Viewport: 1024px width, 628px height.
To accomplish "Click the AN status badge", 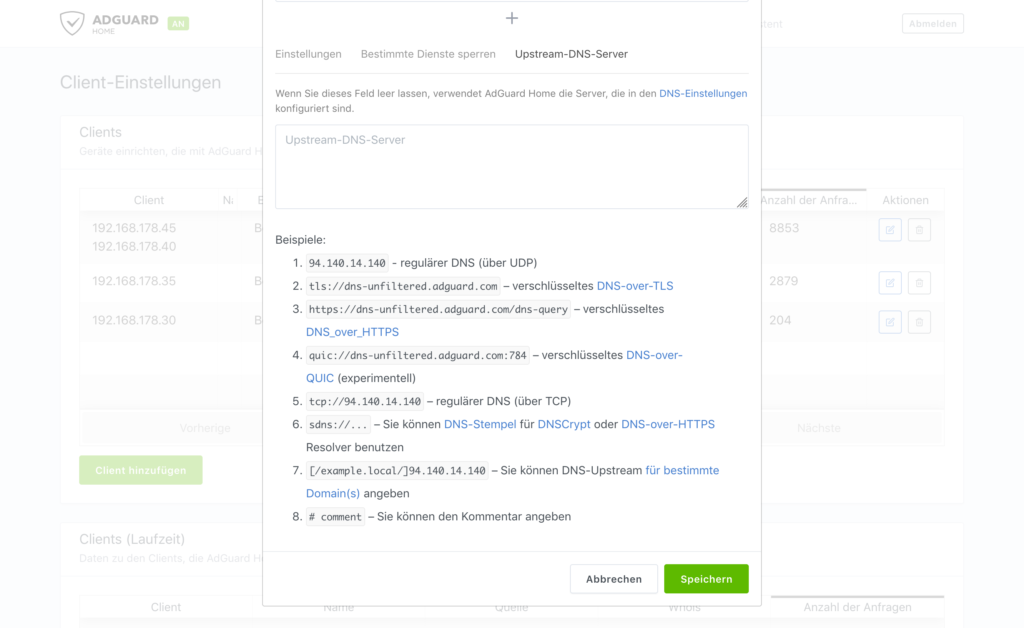I will 178,24.
